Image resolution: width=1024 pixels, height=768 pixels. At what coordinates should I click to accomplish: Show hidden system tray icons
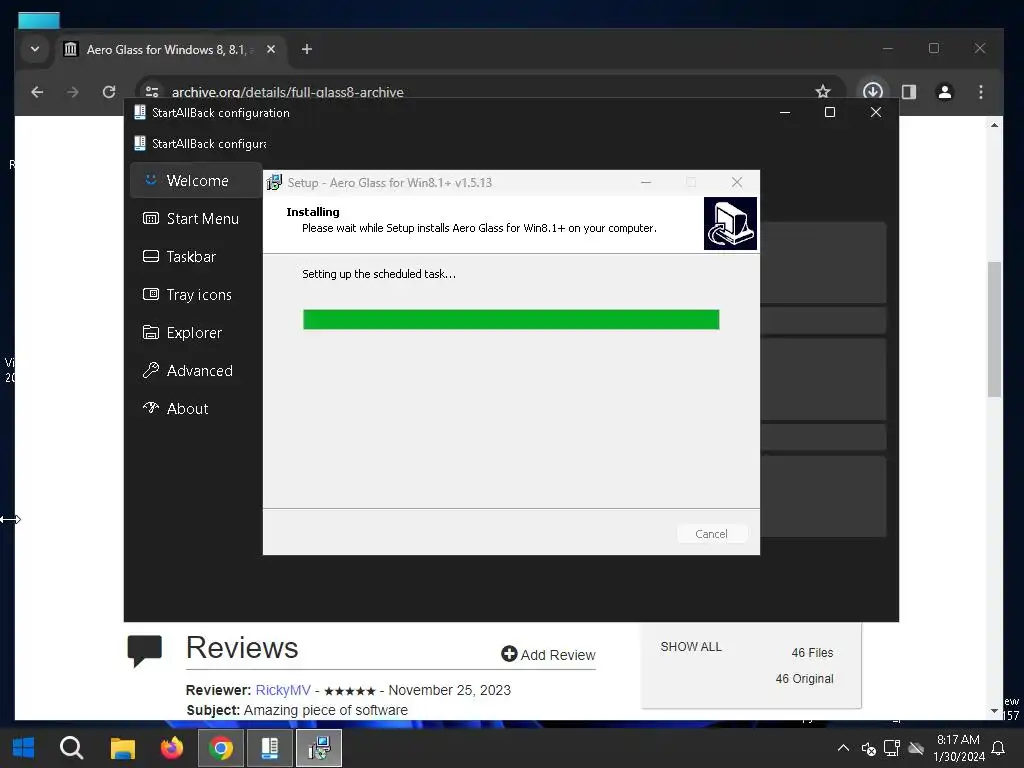(x=843, y=748)
